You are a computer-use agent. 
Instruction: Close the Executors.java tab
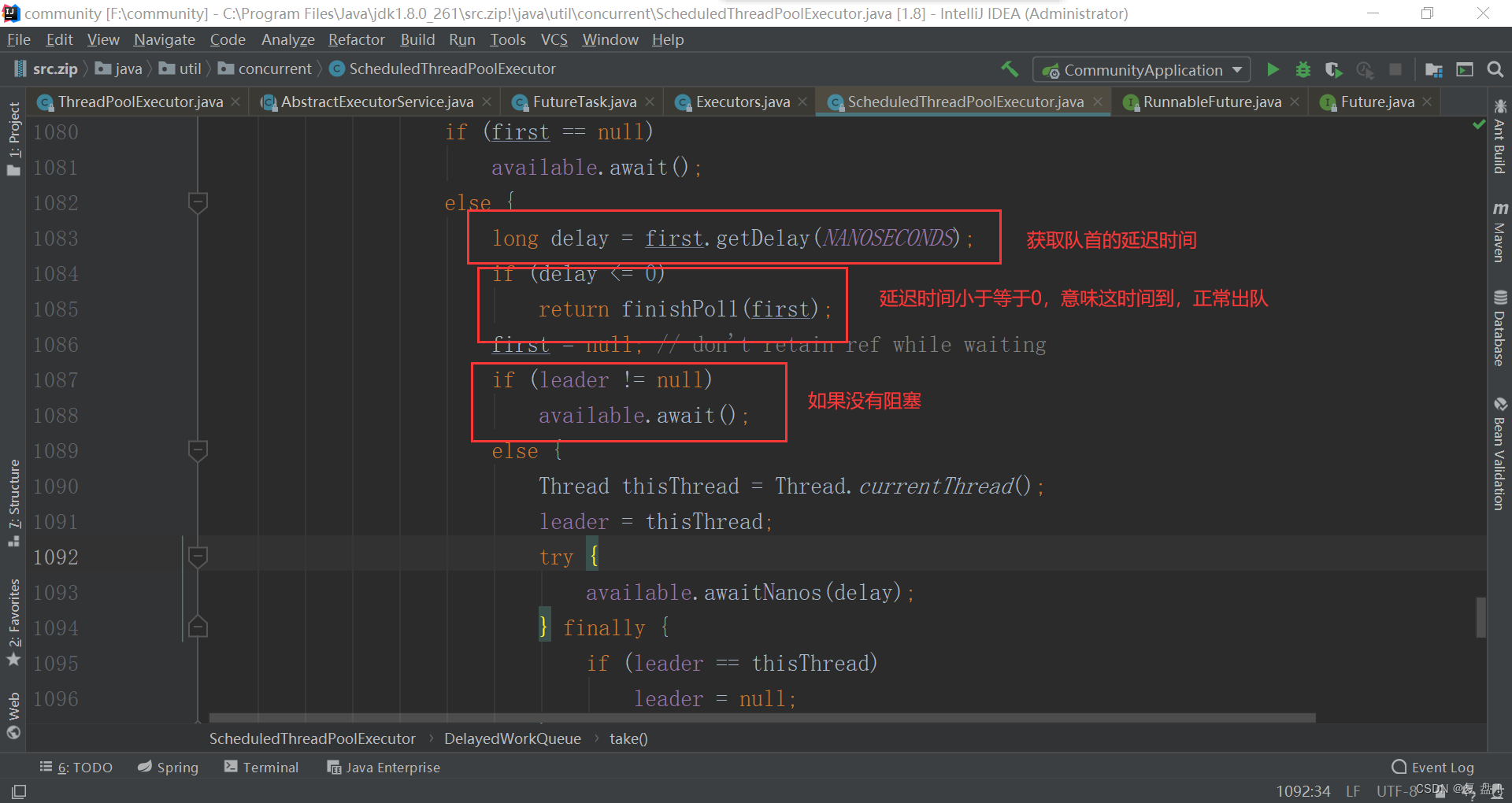click(x=802, y=102)
